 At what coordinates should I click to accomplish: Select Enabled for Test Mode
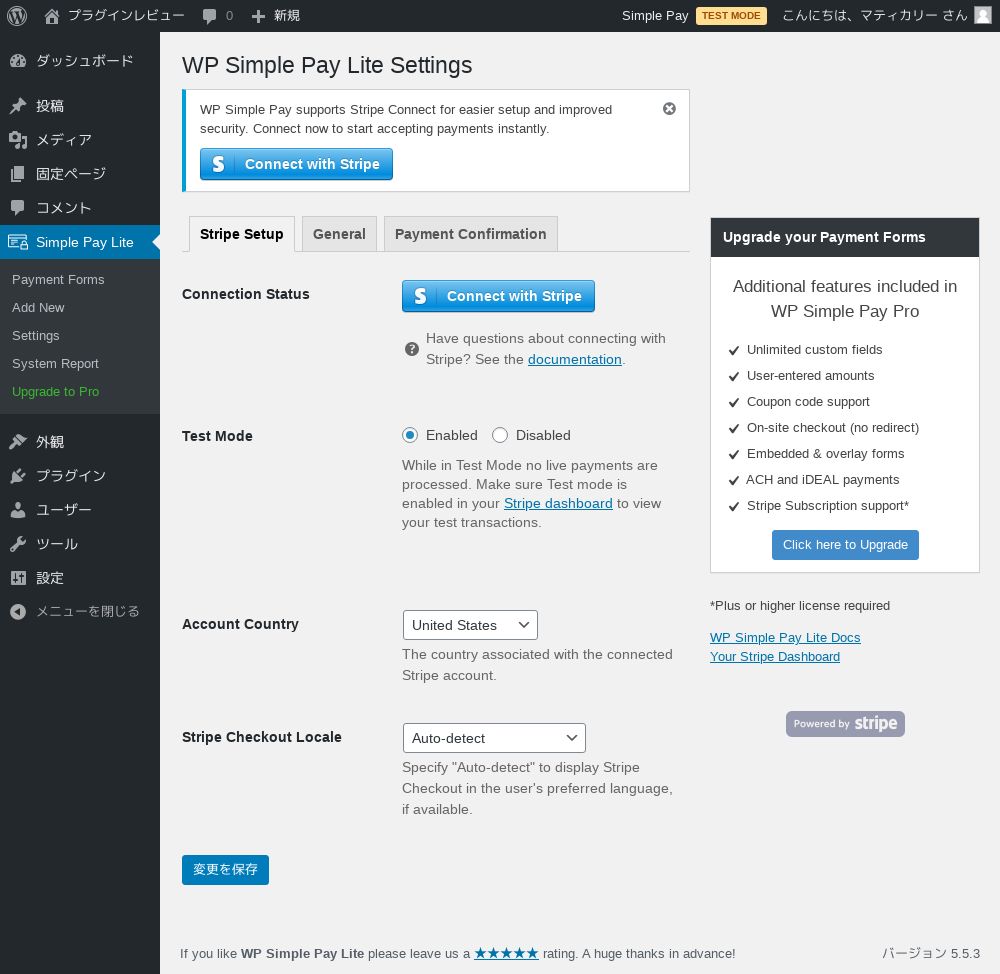(x=410, y=435)
